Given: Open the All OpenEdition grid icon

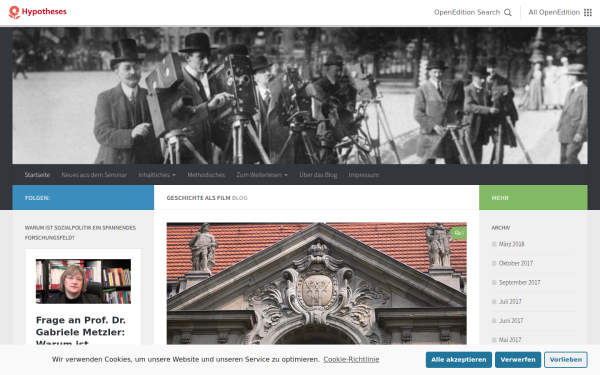Looking at the screenshot, I should coord(588,13).
